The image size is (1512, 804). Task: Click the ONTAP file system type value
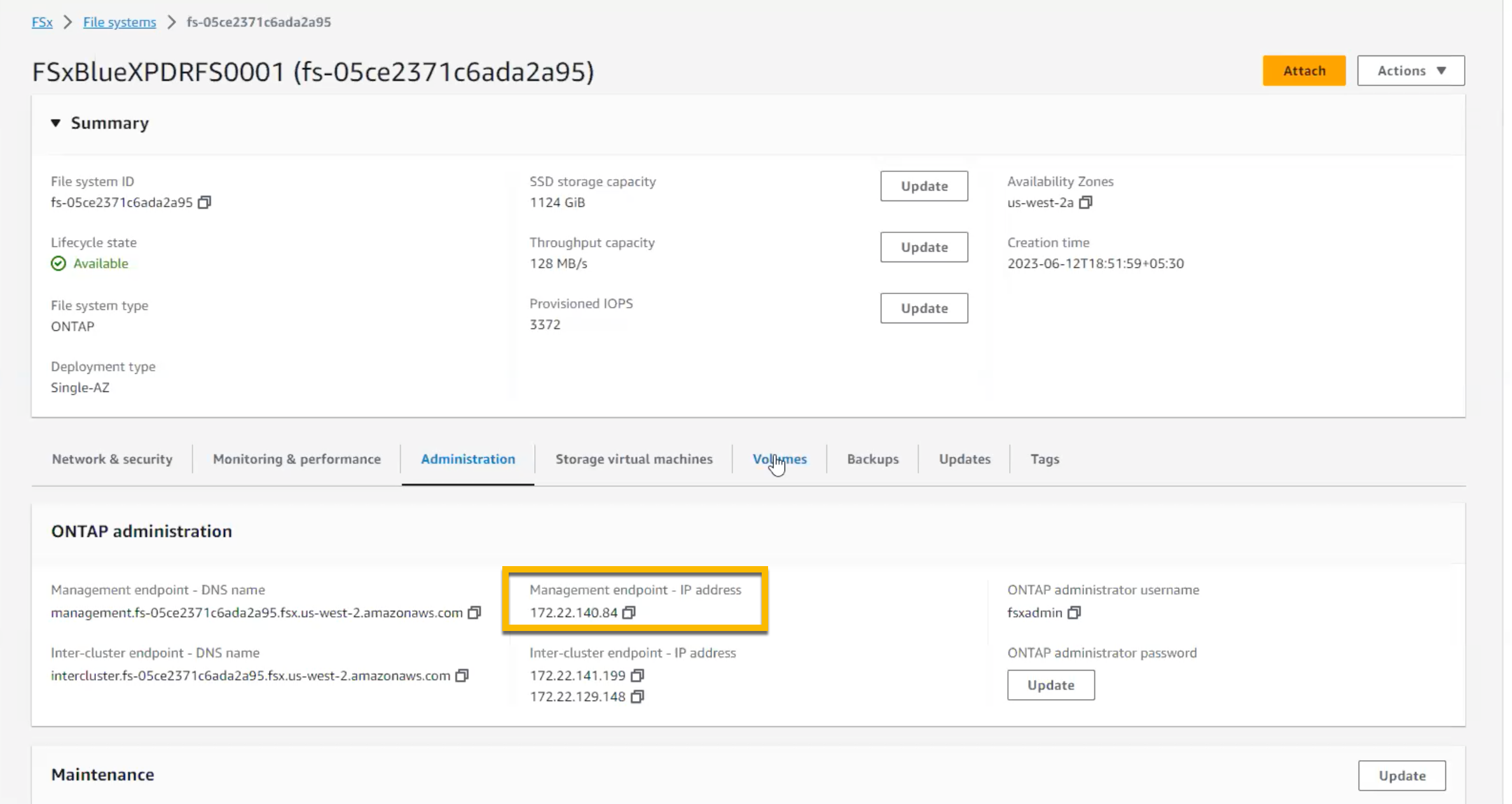pos(72,326)
